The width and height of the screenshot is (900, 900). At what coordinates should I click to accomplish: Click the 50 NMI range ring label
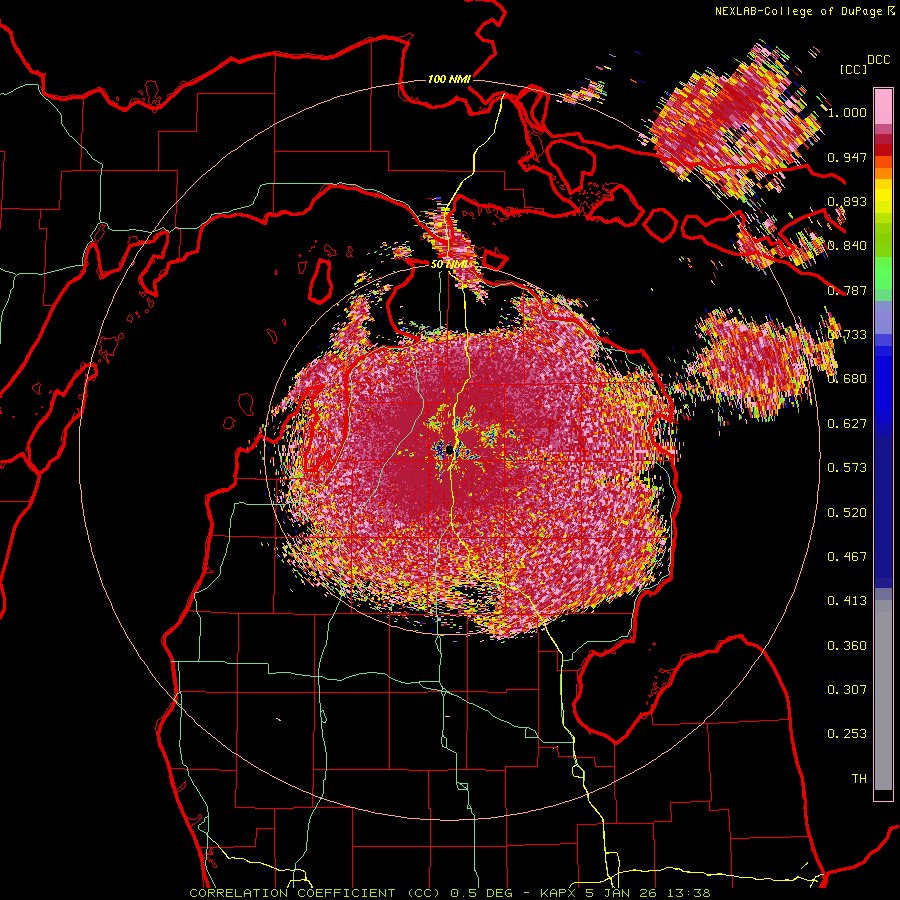coord(451,264)
